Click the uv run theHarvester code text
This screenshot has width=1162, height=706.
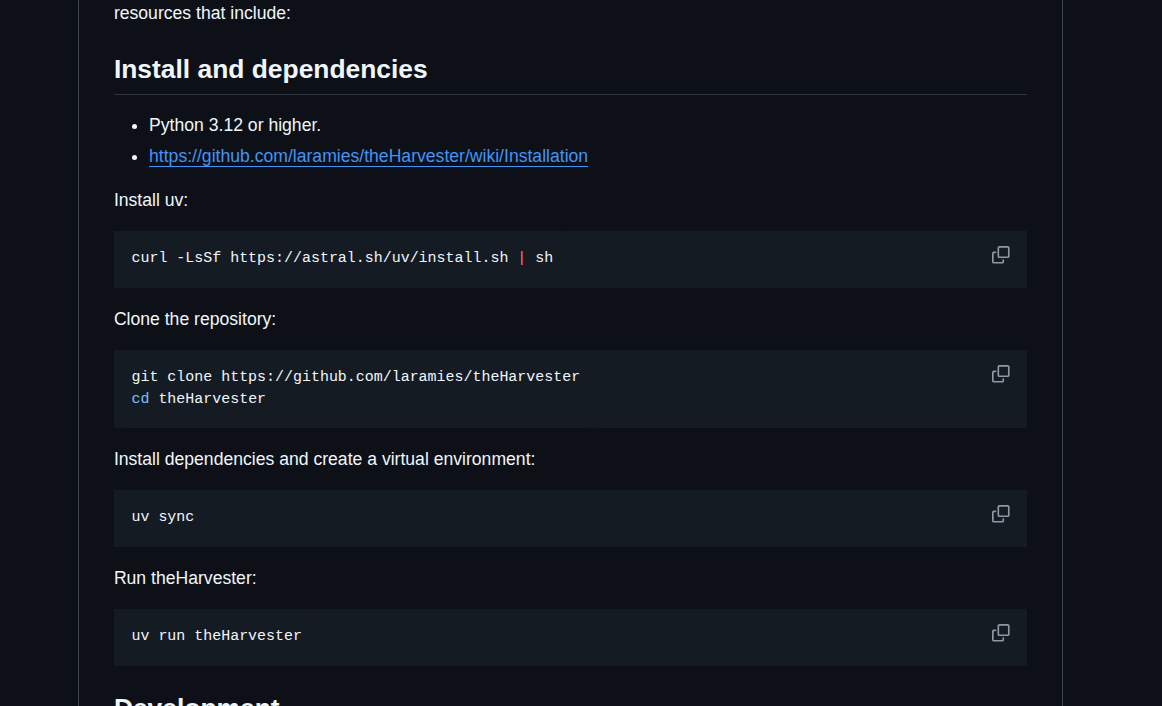pyautogui.click(x=216, y=636)
